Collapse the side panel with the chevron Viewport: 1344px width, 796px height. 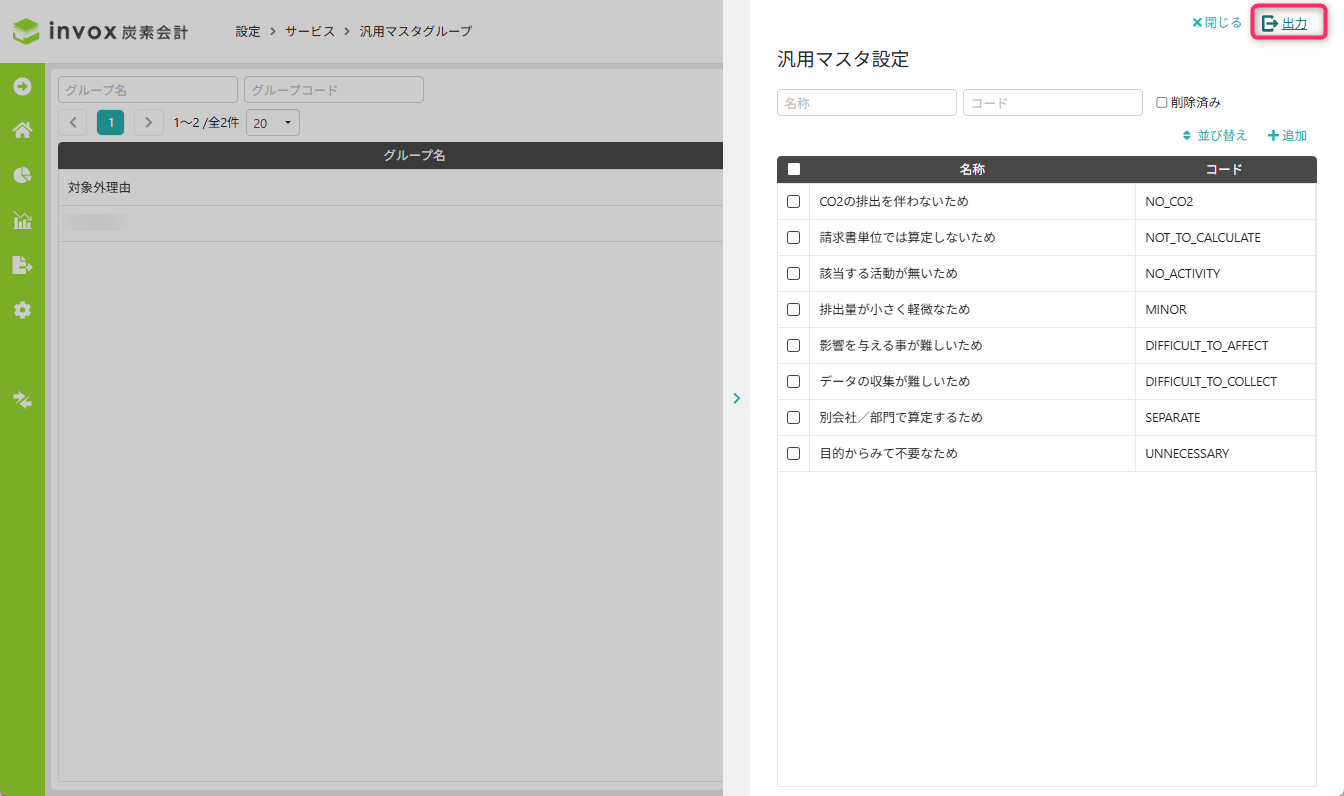[x=737, y=398]
